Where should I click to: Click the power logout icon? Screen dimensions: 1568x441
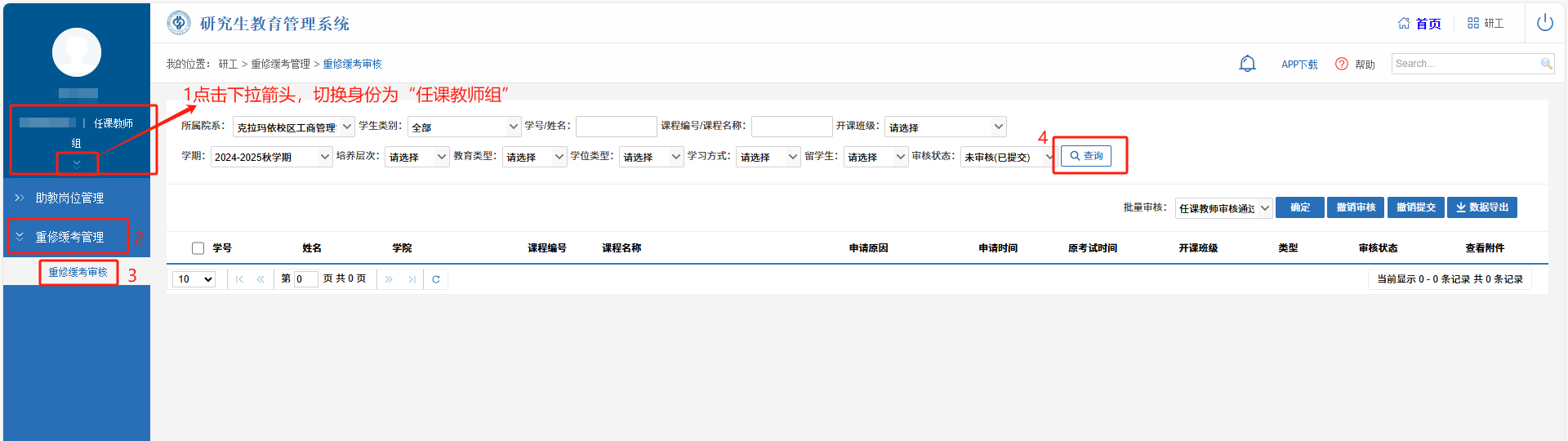click(1544, 23)
